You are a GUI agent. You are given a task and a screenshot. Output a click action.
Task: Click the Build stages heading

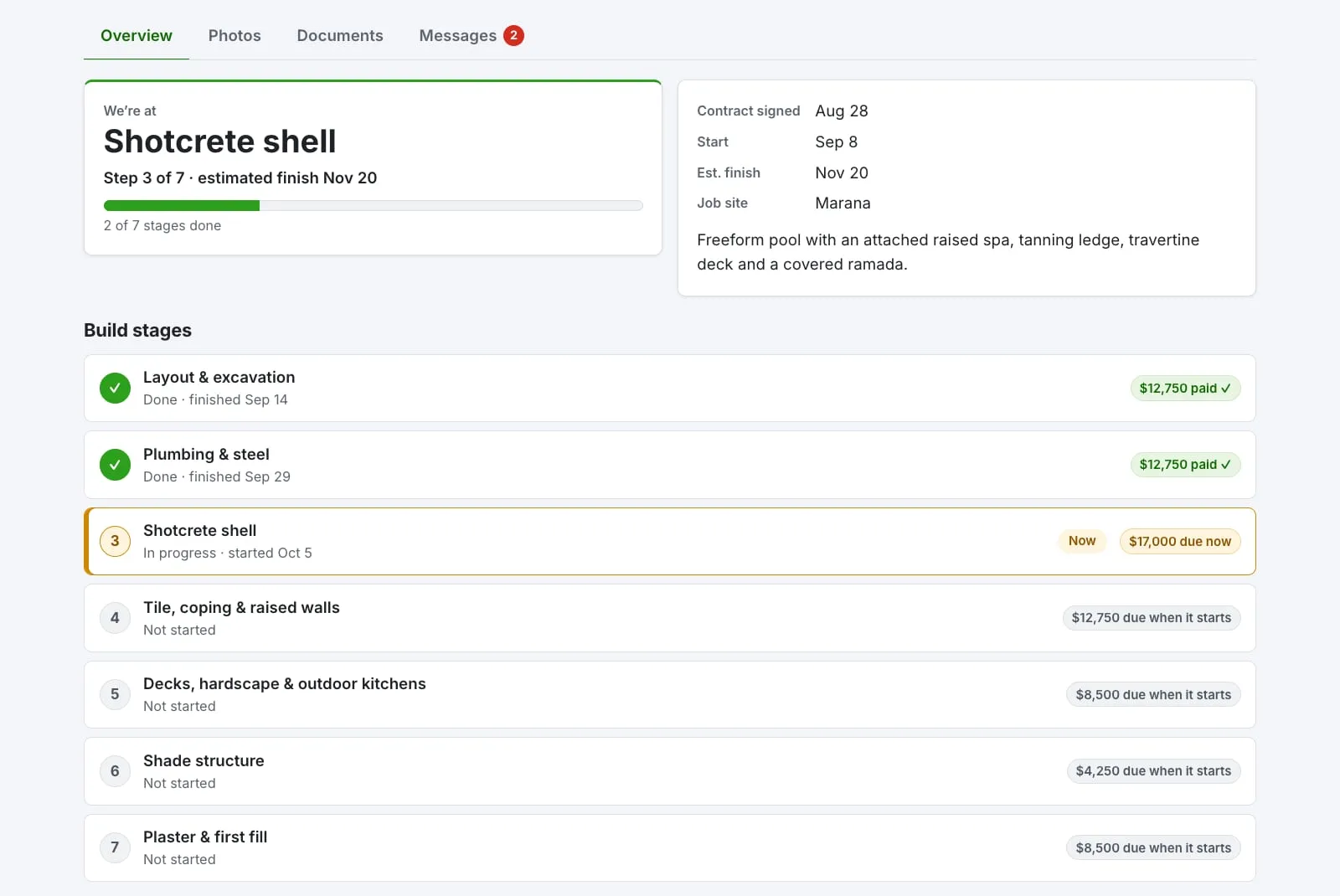point(137,331)
